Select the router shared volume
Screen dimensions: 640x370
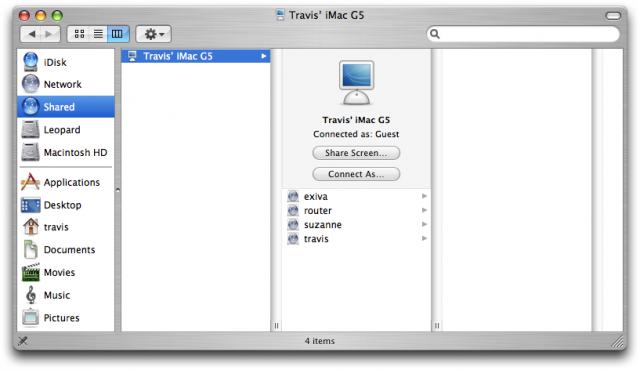pyautogui.click(x=356, y=210)
